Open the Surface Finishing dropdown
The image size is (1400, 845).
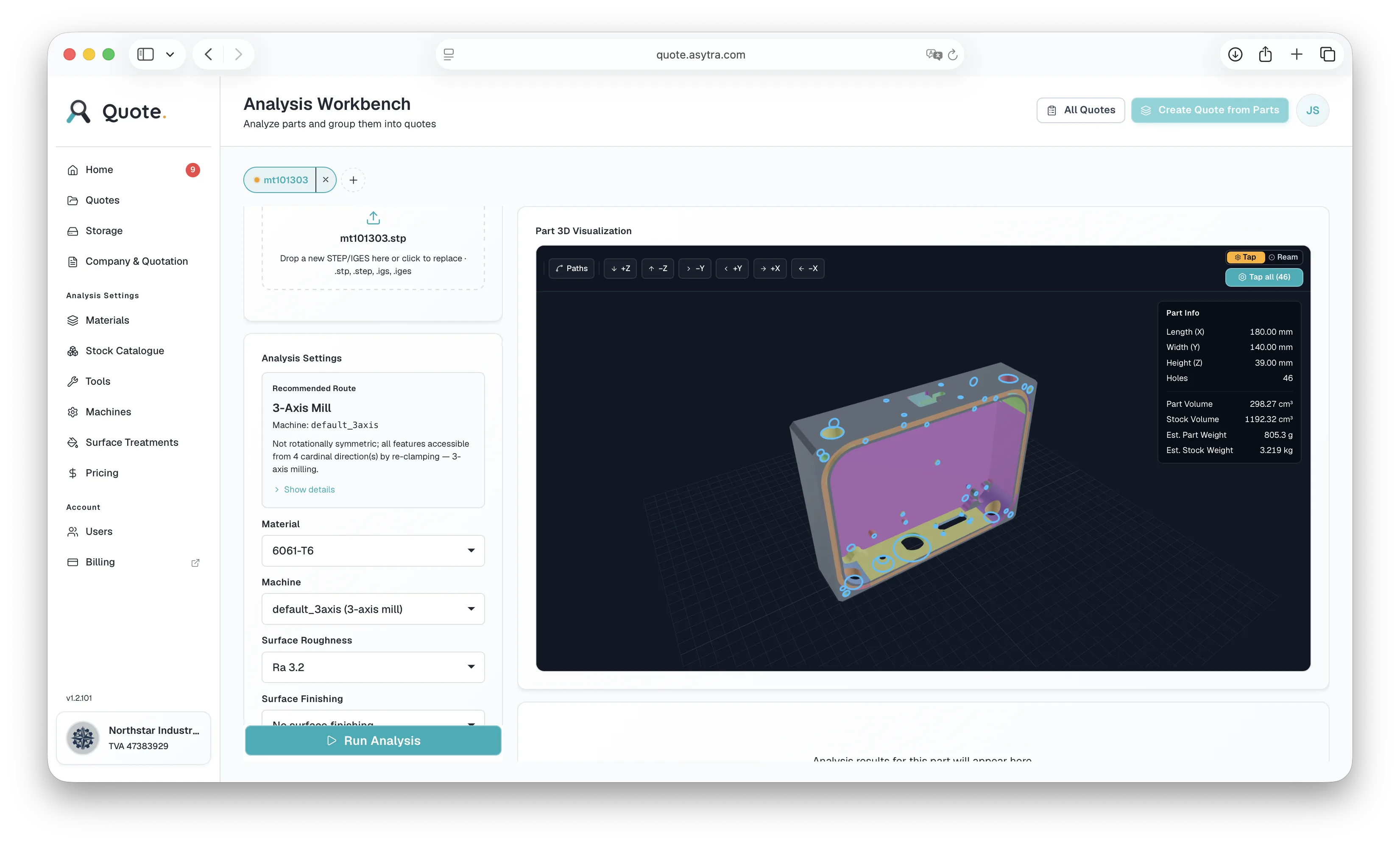click(373, 718)
